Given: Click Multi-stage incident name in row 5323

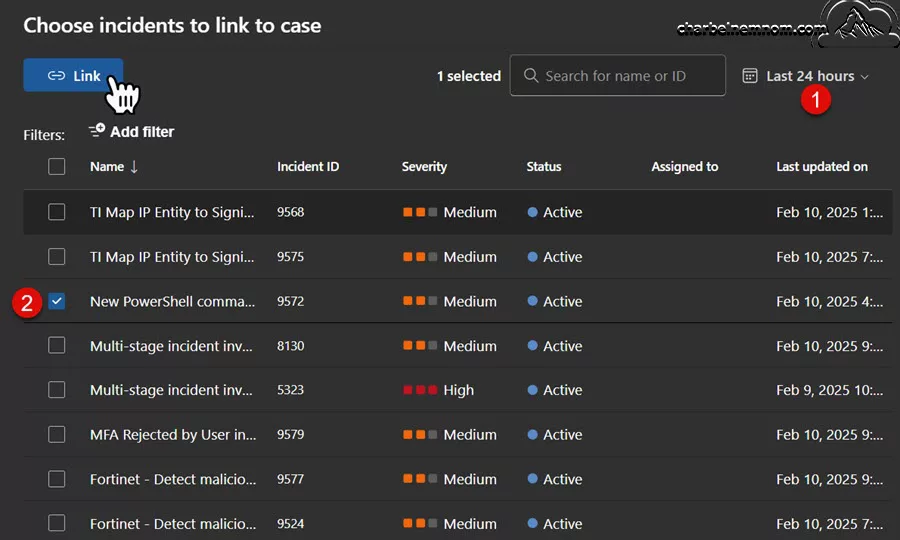Looking at the screenshot, I should click(171, 390).
